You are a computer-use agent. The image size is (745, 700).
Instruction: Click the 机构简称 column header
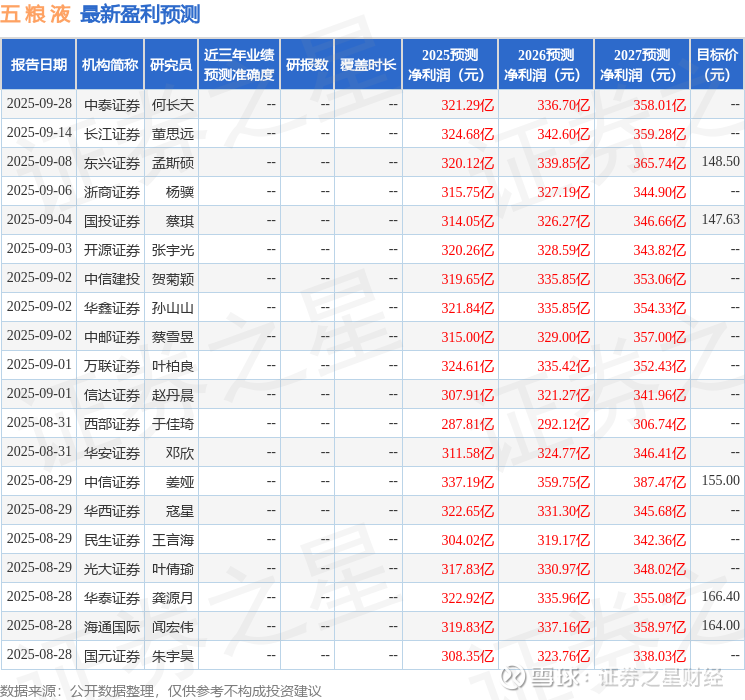click(x=110, y=64)
